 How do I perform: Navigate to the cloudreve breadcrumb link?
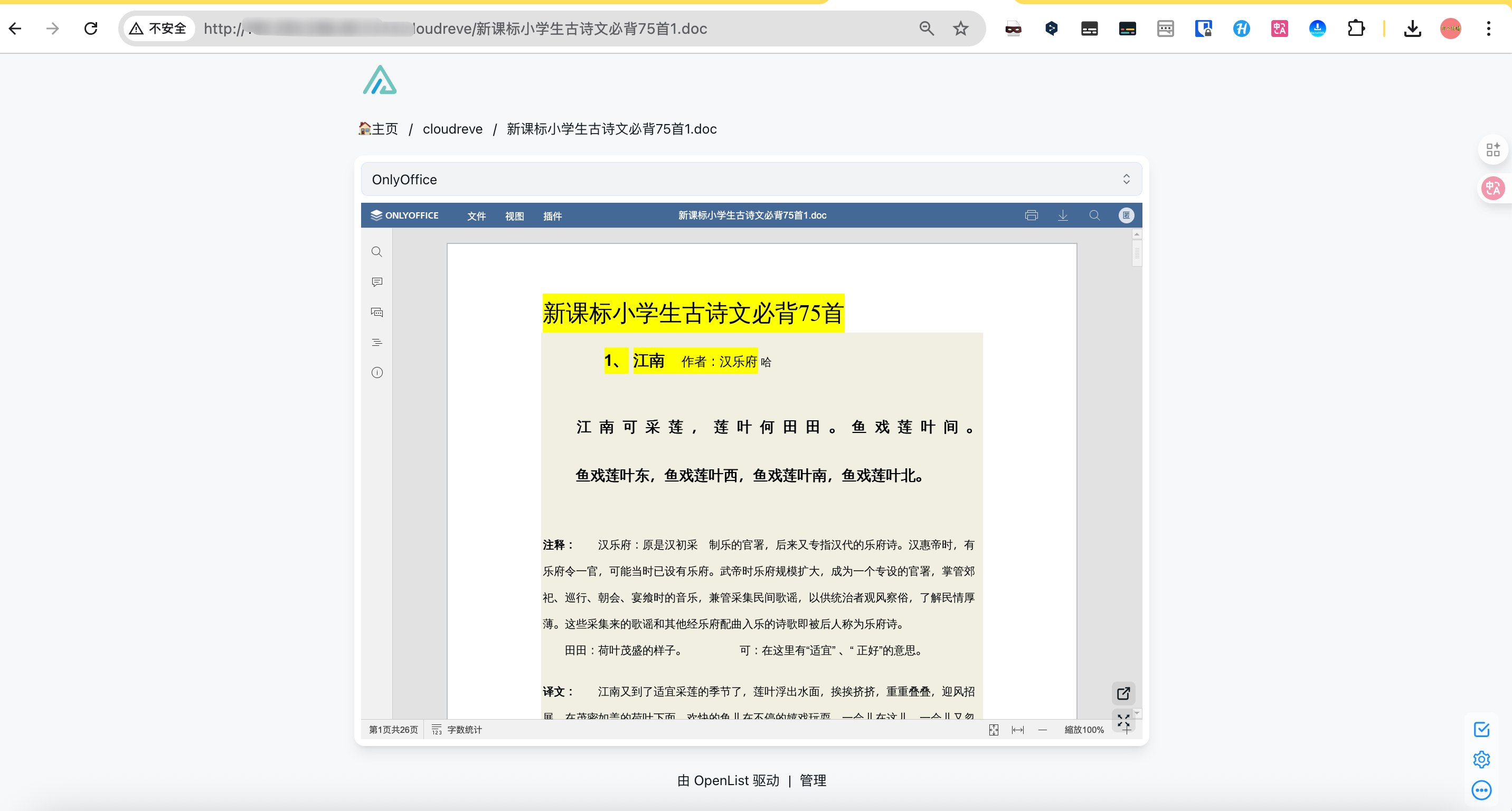452,128
